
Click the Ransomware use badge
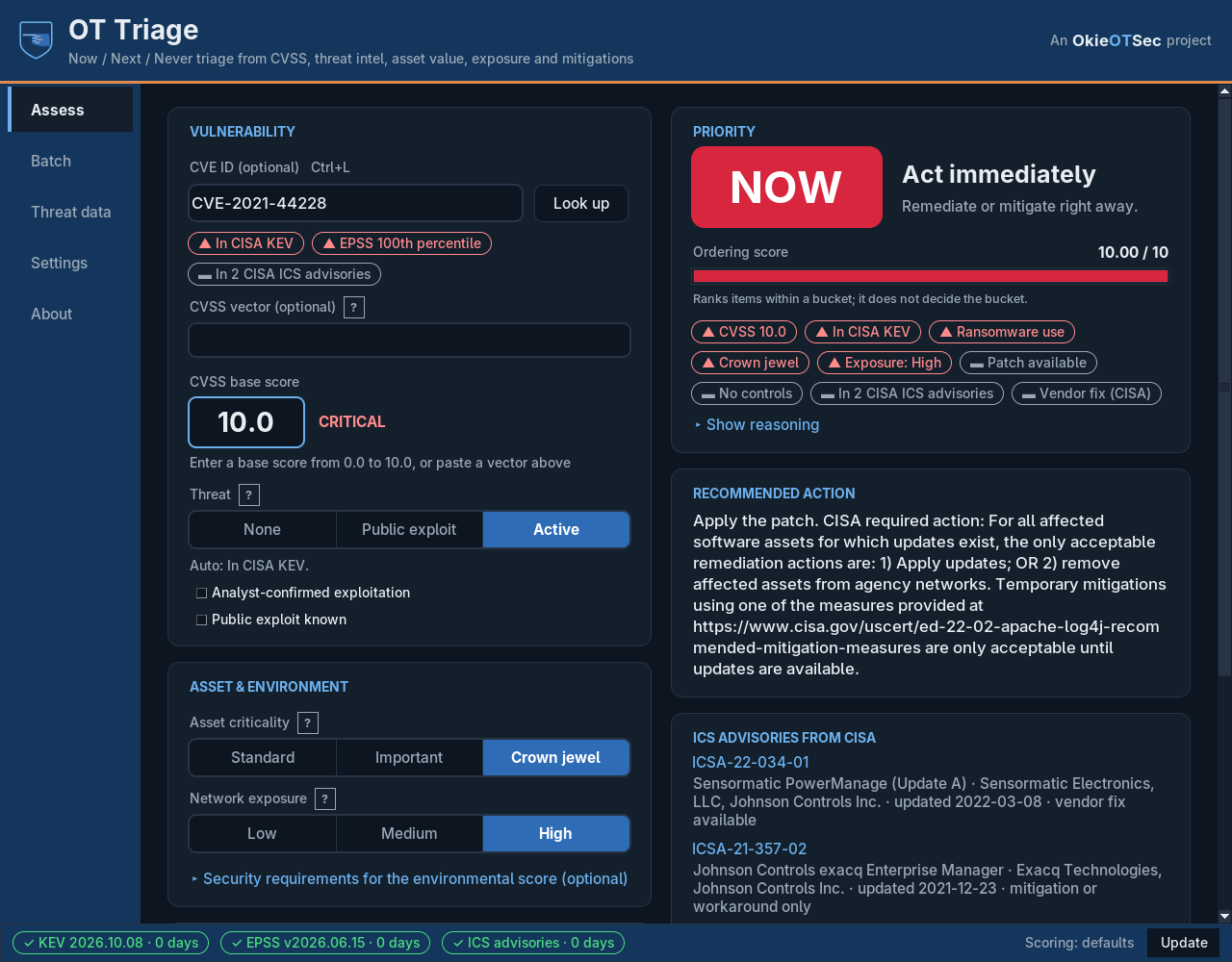[x=1002, y=332]
